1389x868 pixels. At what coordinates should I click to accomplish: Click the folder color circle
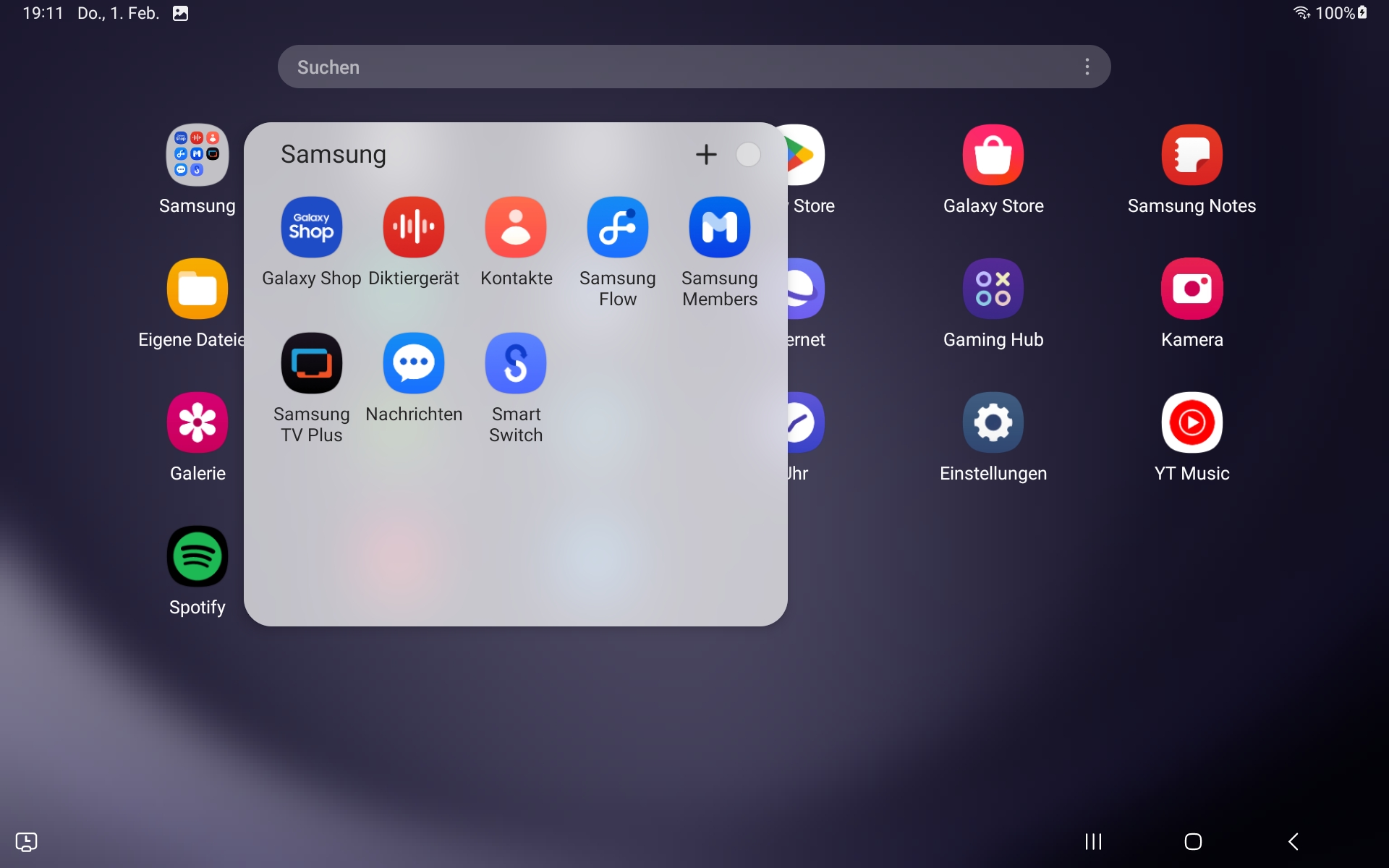point(748,154)
